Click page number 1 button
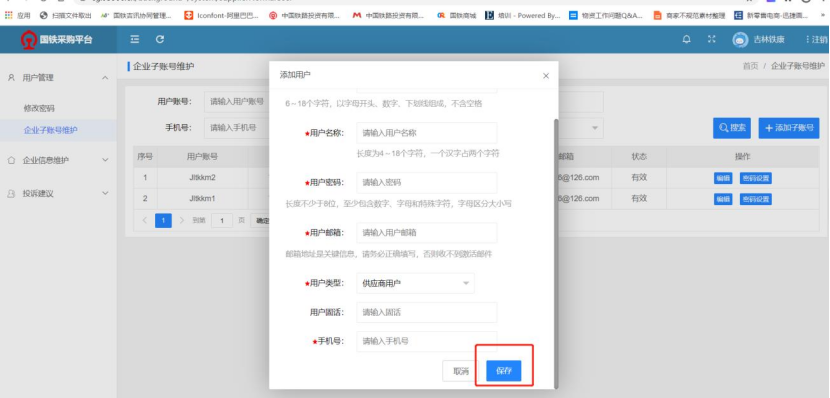 click(164, 220)
